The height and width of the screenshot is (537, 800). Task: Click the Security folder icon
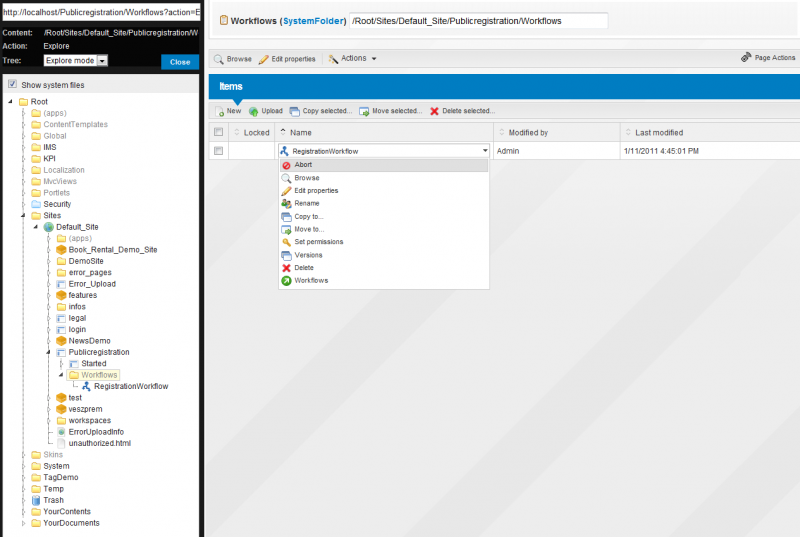pyautogui.click(x=36, y=204)
